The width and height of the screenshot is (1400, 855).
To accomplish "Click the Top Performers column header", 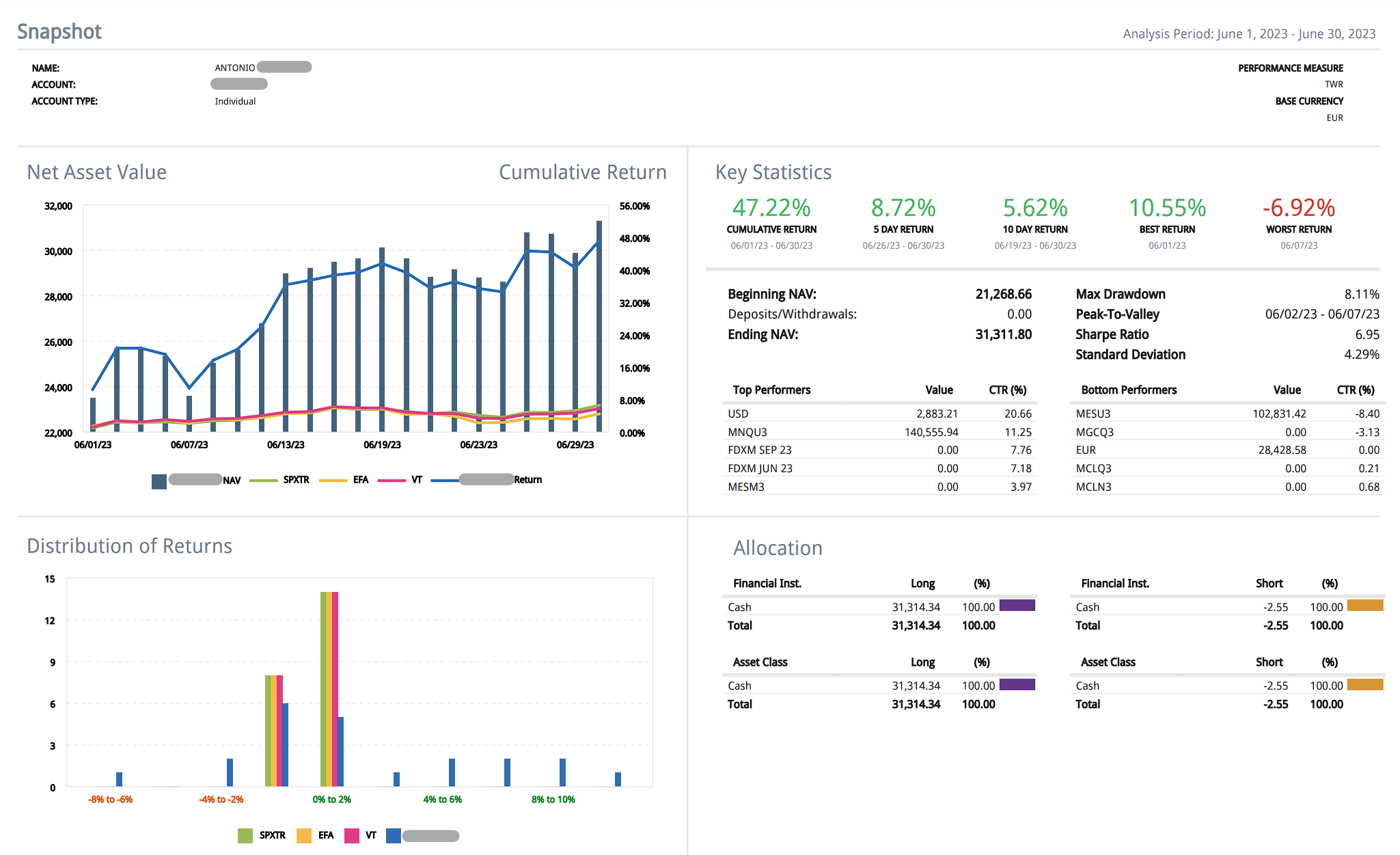I will (771, 390).
